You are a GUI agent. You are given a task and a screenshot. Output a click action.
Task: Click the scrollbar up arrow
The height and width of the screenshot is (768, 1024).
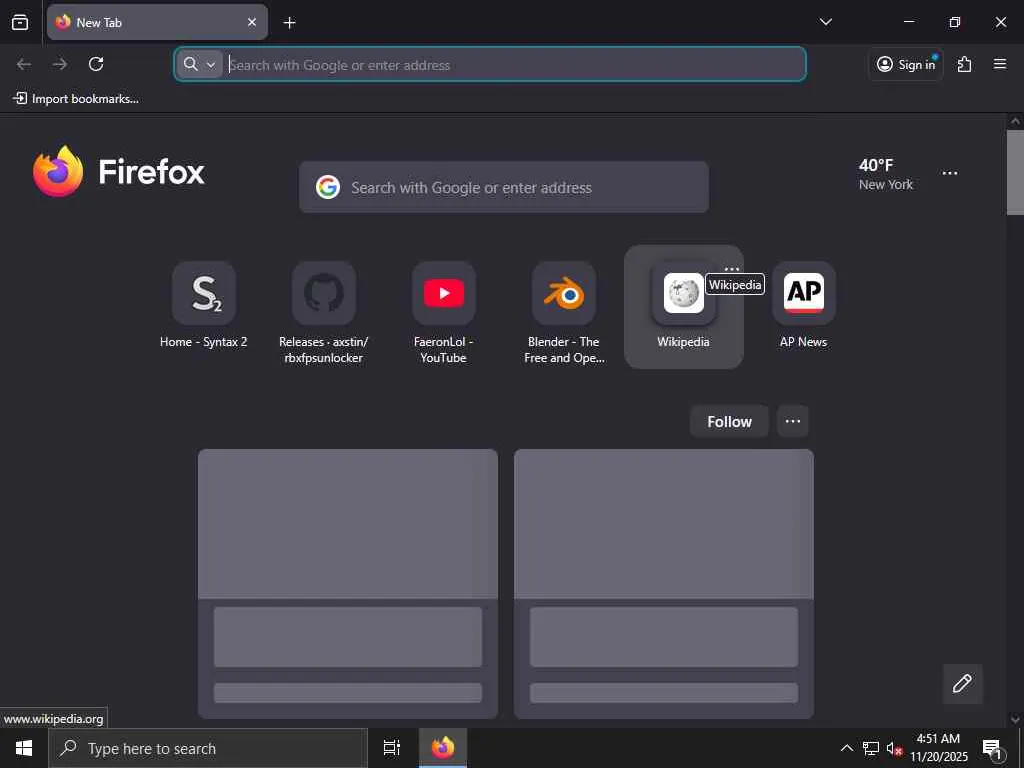(x=1015, y=121)
